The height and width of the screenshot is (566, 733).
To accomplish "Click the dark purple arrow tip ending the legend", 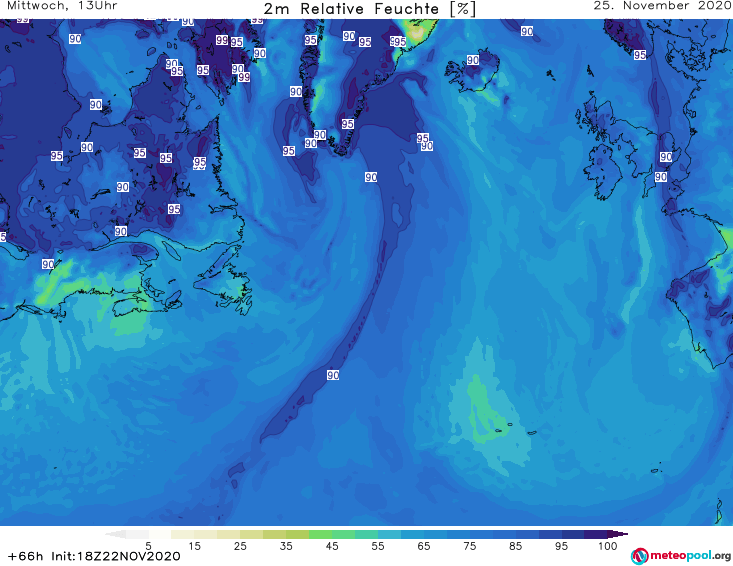I will [x=618, y=534].
